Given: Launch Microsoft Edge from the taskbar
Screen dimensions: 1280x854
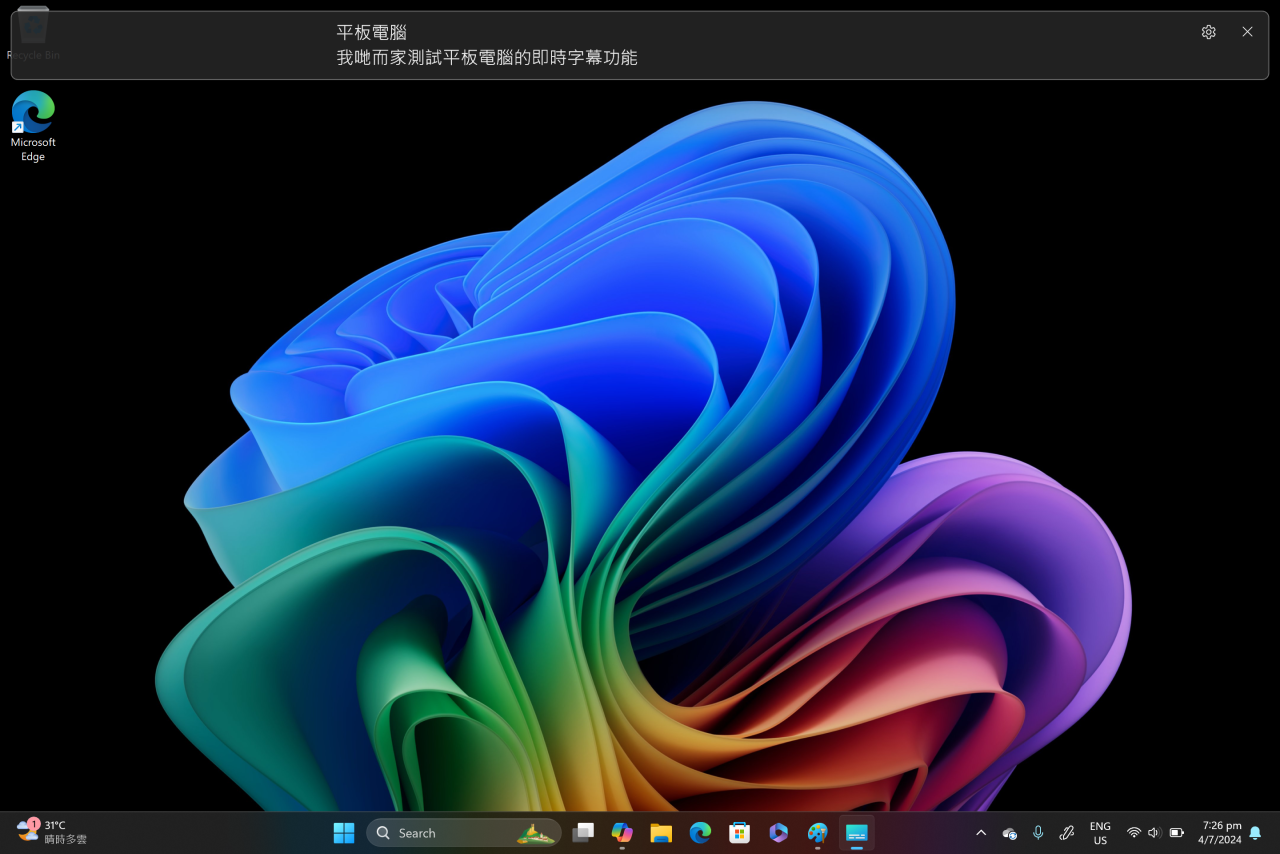Looking at the screenshot, I should tap(699, 832).
